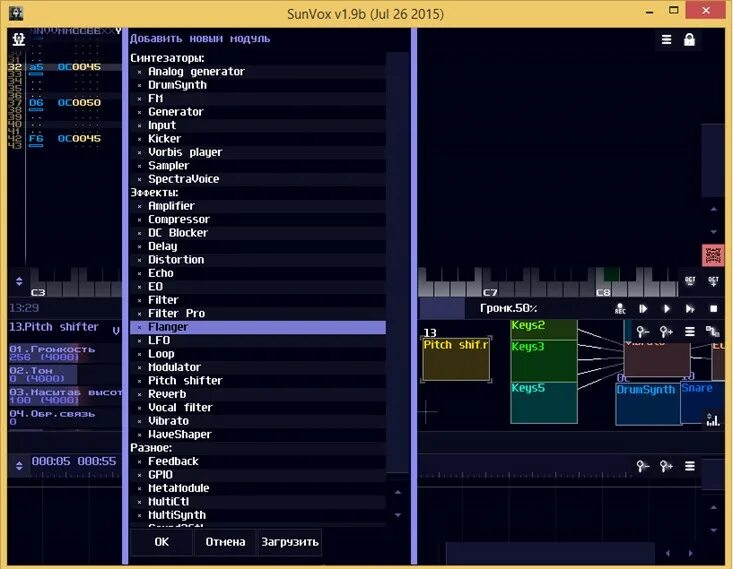
Task: Select the Compressor effect
Action: pyautogui.click(x=258, y=219)
